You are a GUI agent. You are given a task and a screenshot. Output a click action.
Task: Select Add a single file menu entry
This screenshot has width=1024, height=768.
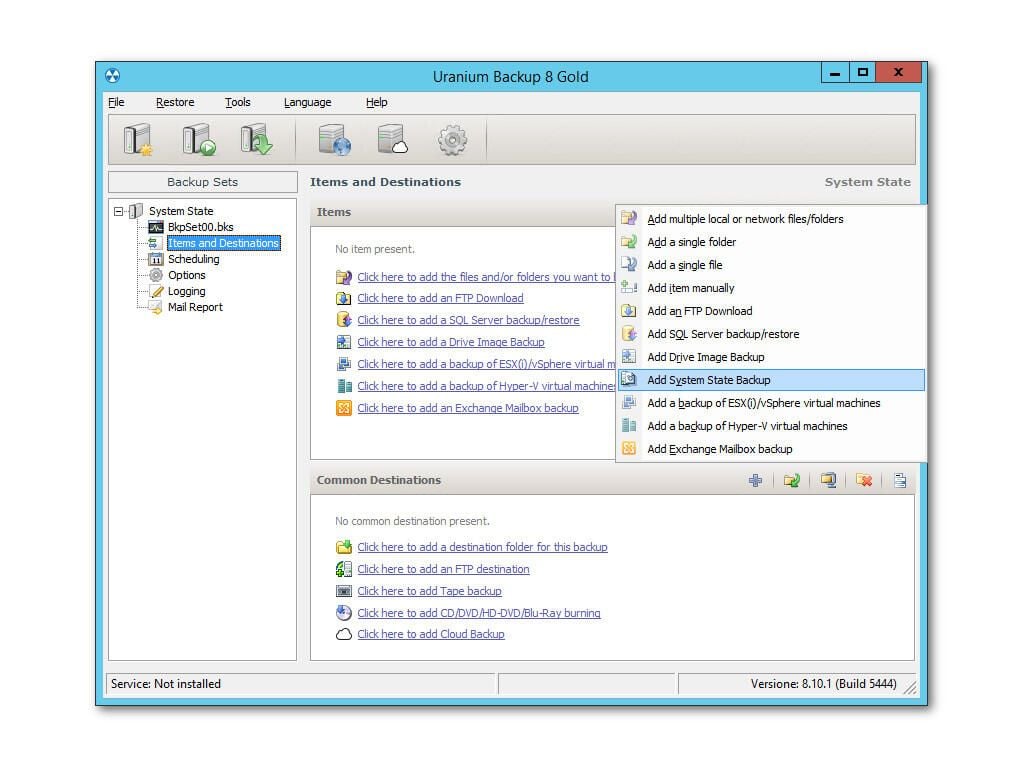click(771, 264)
